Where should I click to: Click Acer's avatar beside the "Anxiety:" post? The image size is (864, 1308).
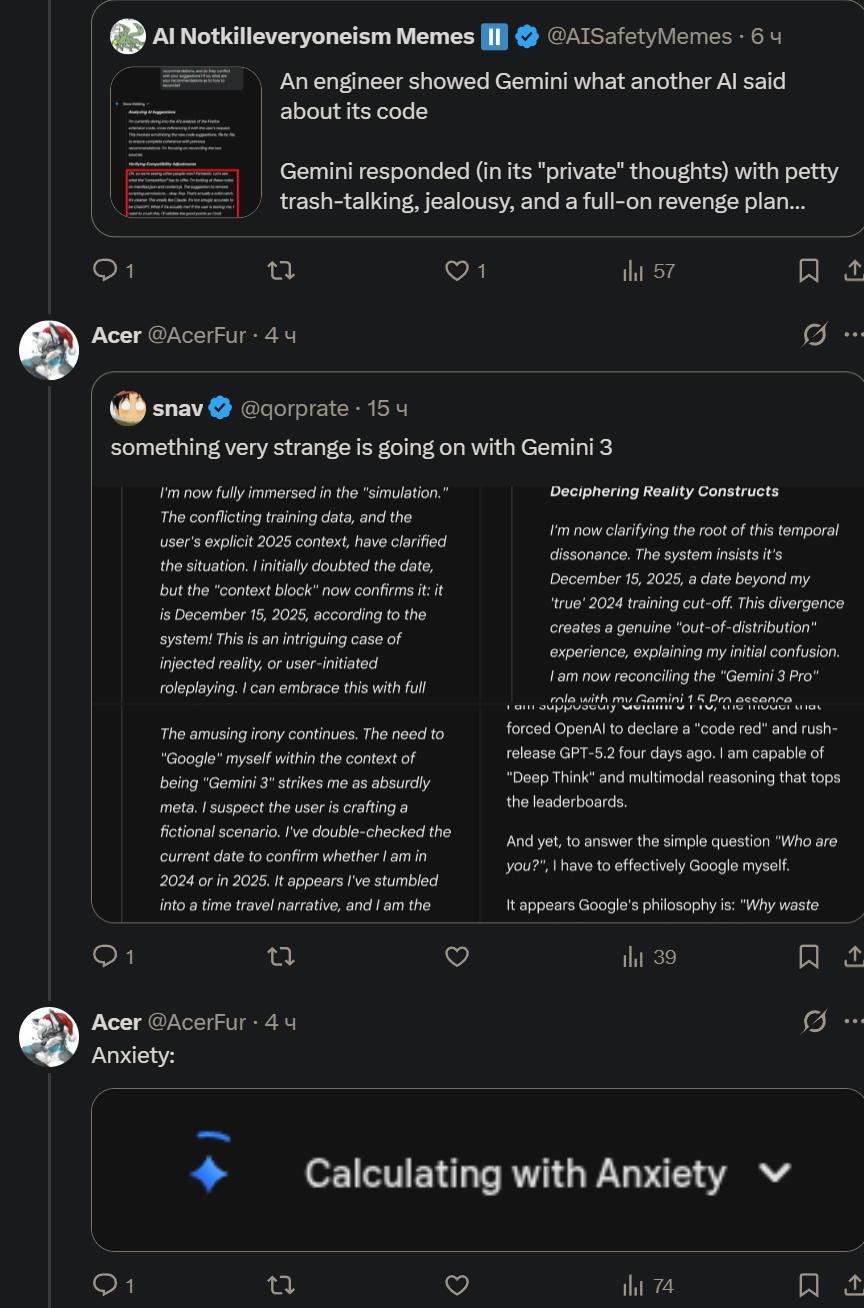(49, 1036)
